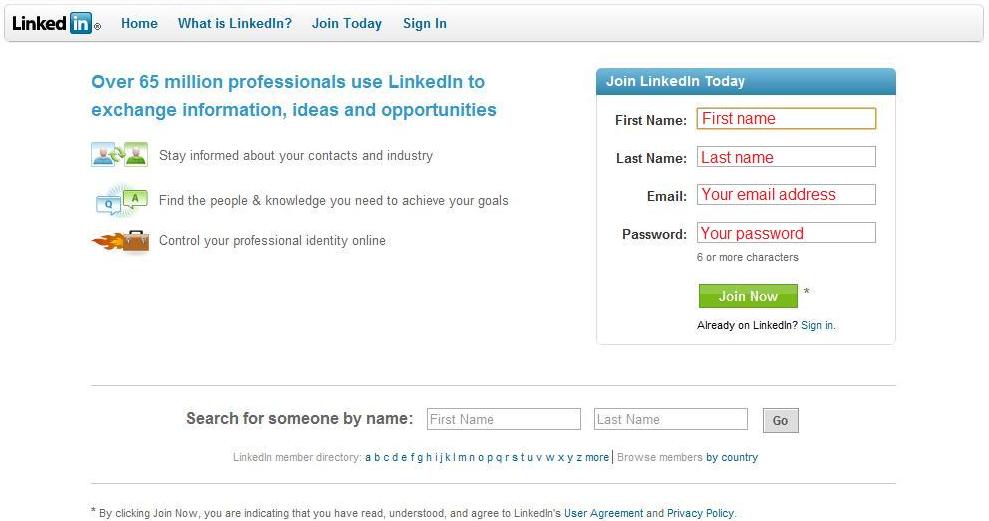This screenshot has width=989, height=521.
Task: Follow the Sign in link under Join Now
Action: point(818,325)
